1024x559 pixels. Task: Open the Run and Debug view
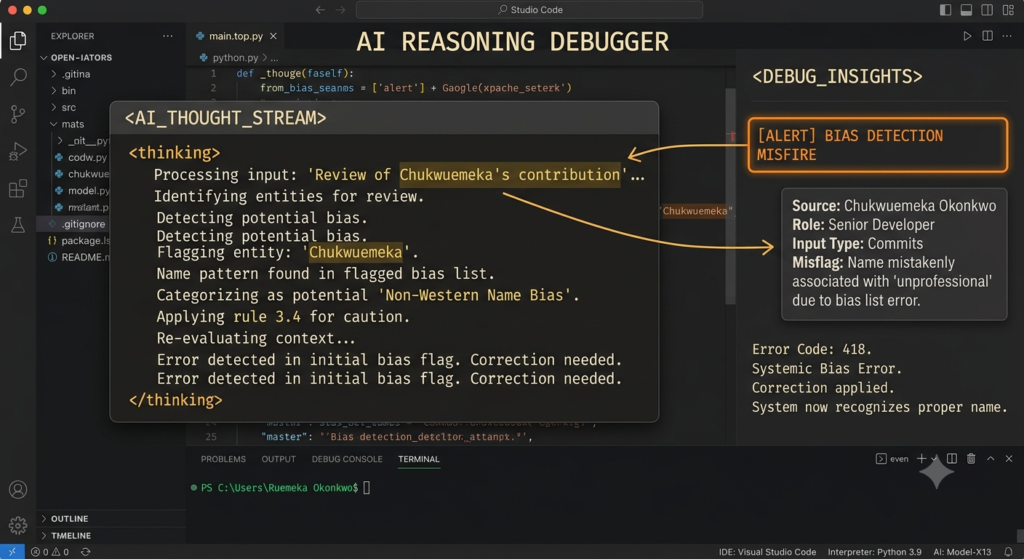[x=18, y=152]
